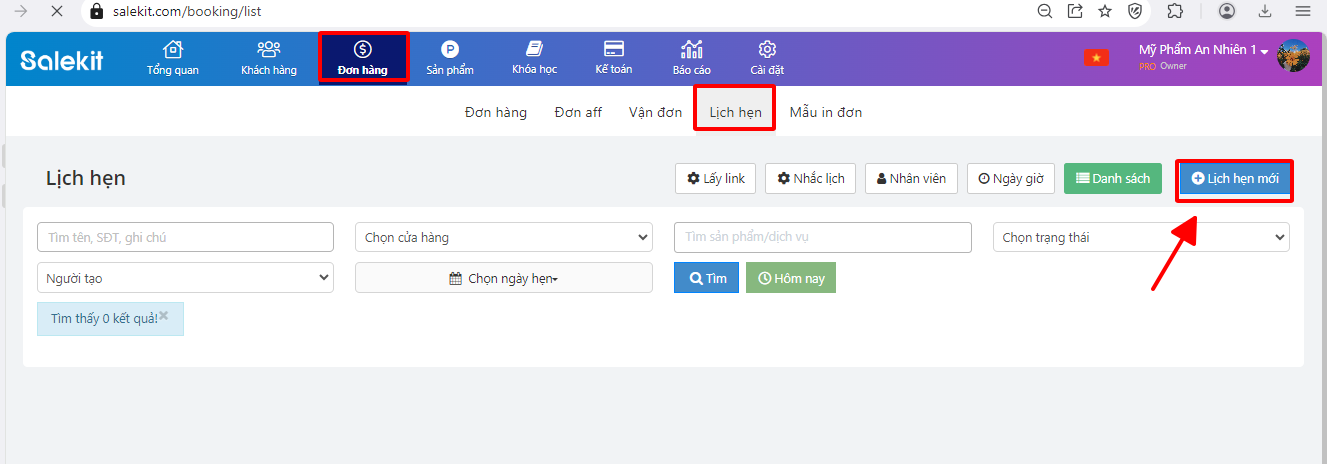This screenshot has width=1327, height=464.
Task: Open Kế toán accounting card icon
Action: tap(614, 50)
